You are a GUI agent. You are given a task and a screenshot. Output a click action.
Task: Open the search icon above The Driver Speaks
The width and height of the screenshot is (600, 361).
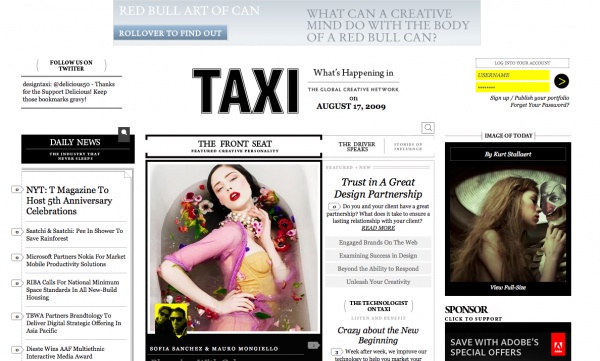click(428, 127)
